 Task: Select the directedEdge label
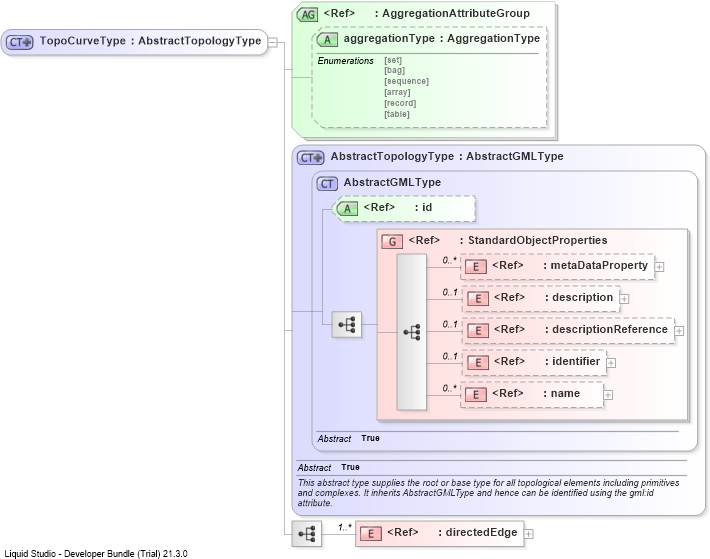coord(481,533)
